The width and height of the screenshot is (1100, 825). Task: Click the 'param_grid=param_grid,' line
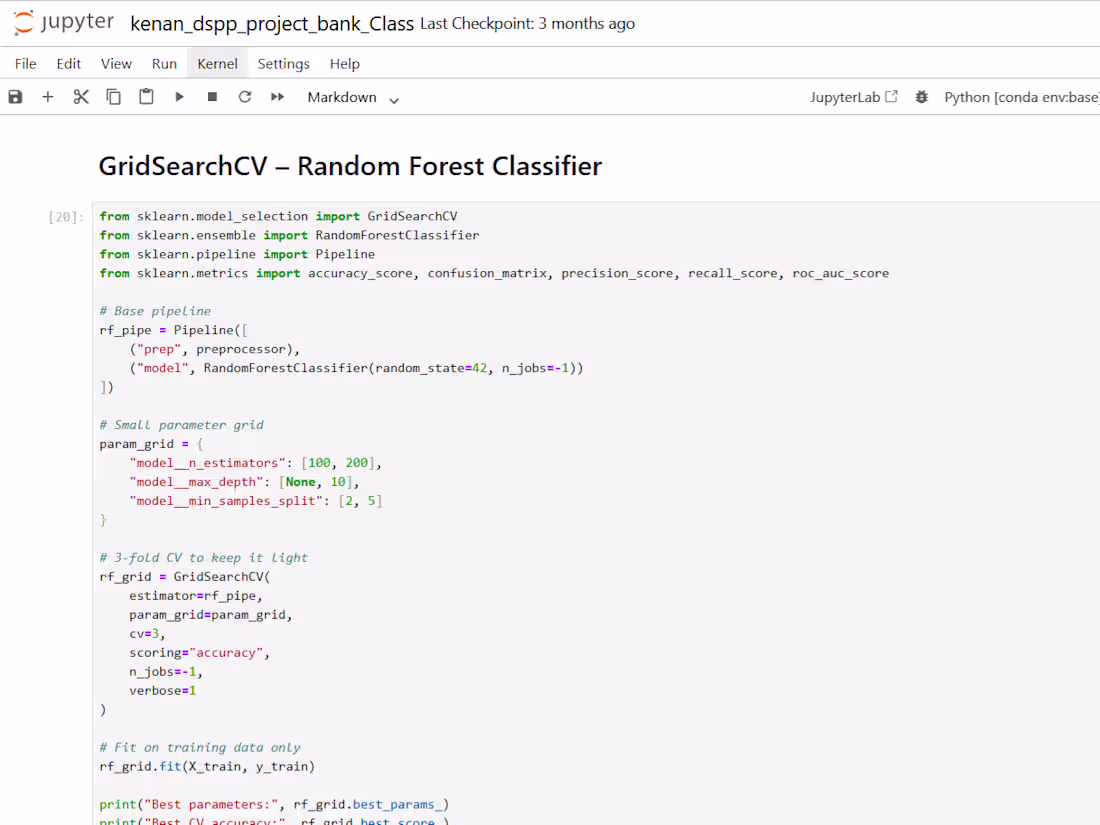pyautogui.click(x=210, y=614)
